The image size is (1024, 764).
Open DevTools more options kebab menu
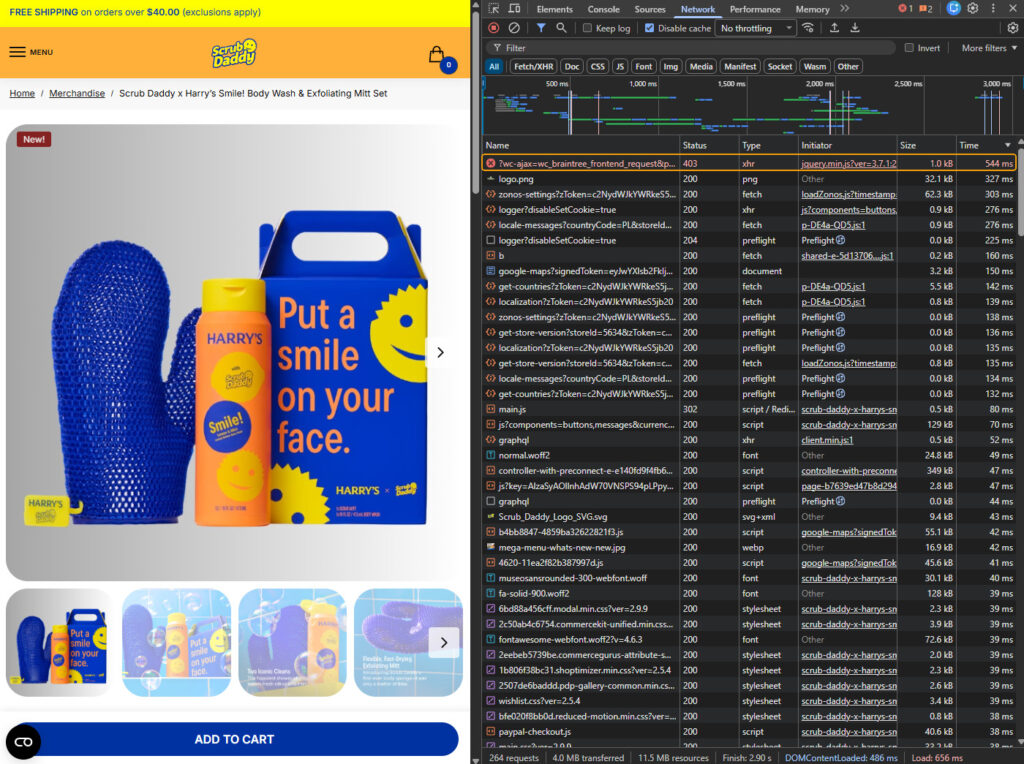(x=993, y=8)
